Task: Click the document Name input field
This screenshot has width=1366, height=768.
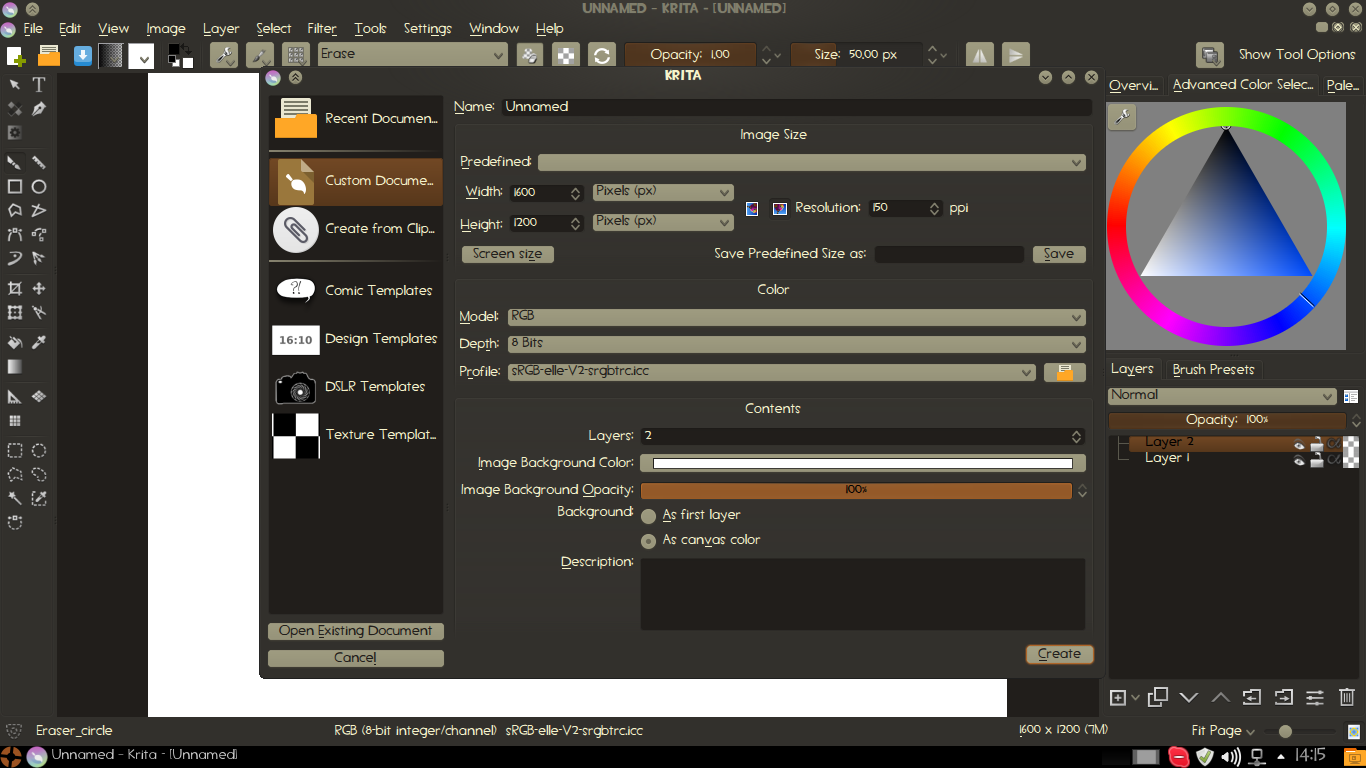Action: pyautogui.click(x=796, y=107)
